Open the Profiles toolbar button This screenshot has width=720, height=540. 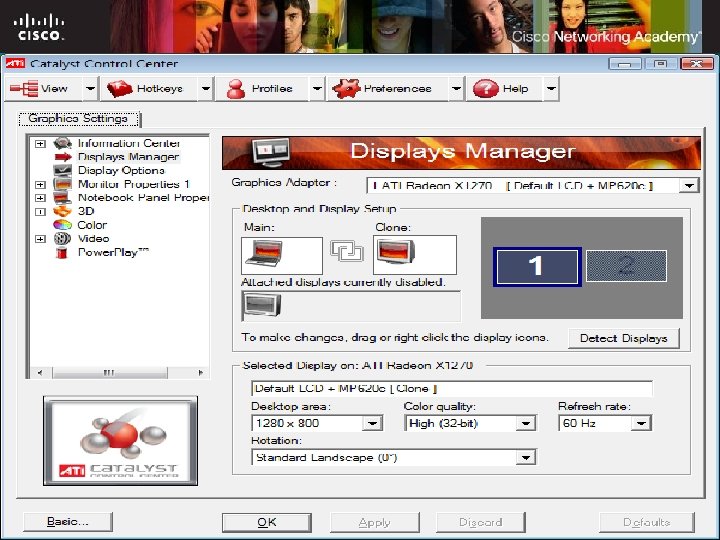point(263,89)
